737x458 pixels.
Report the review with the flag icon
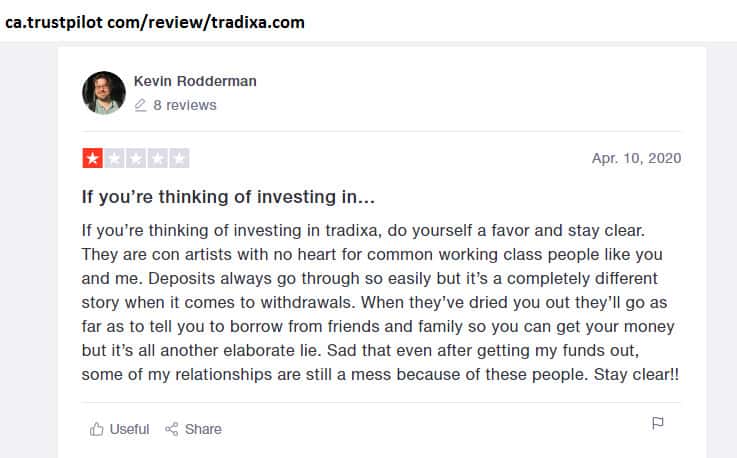tap(657, 423)
